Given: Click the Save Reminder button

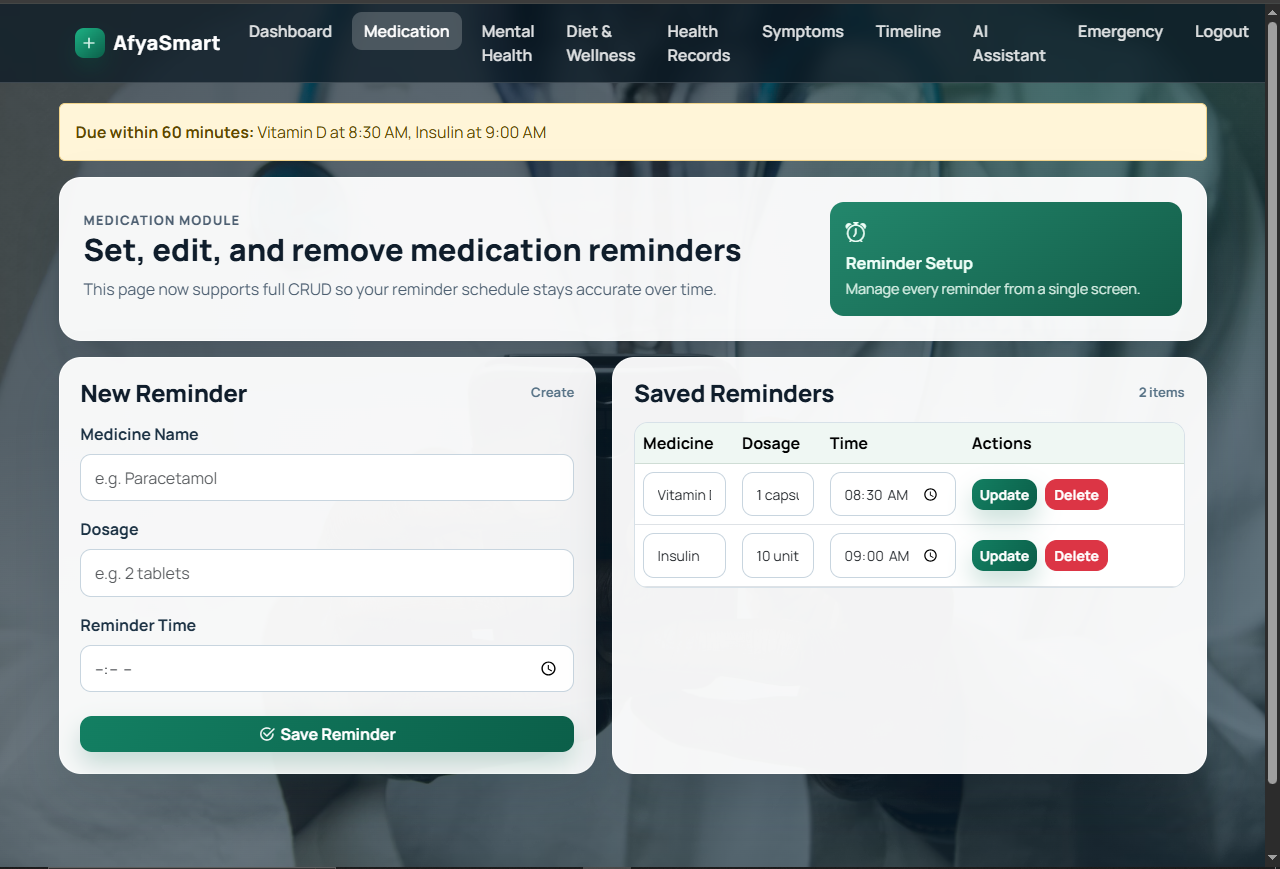Looking at the screenshot, I should pos(327,734).
